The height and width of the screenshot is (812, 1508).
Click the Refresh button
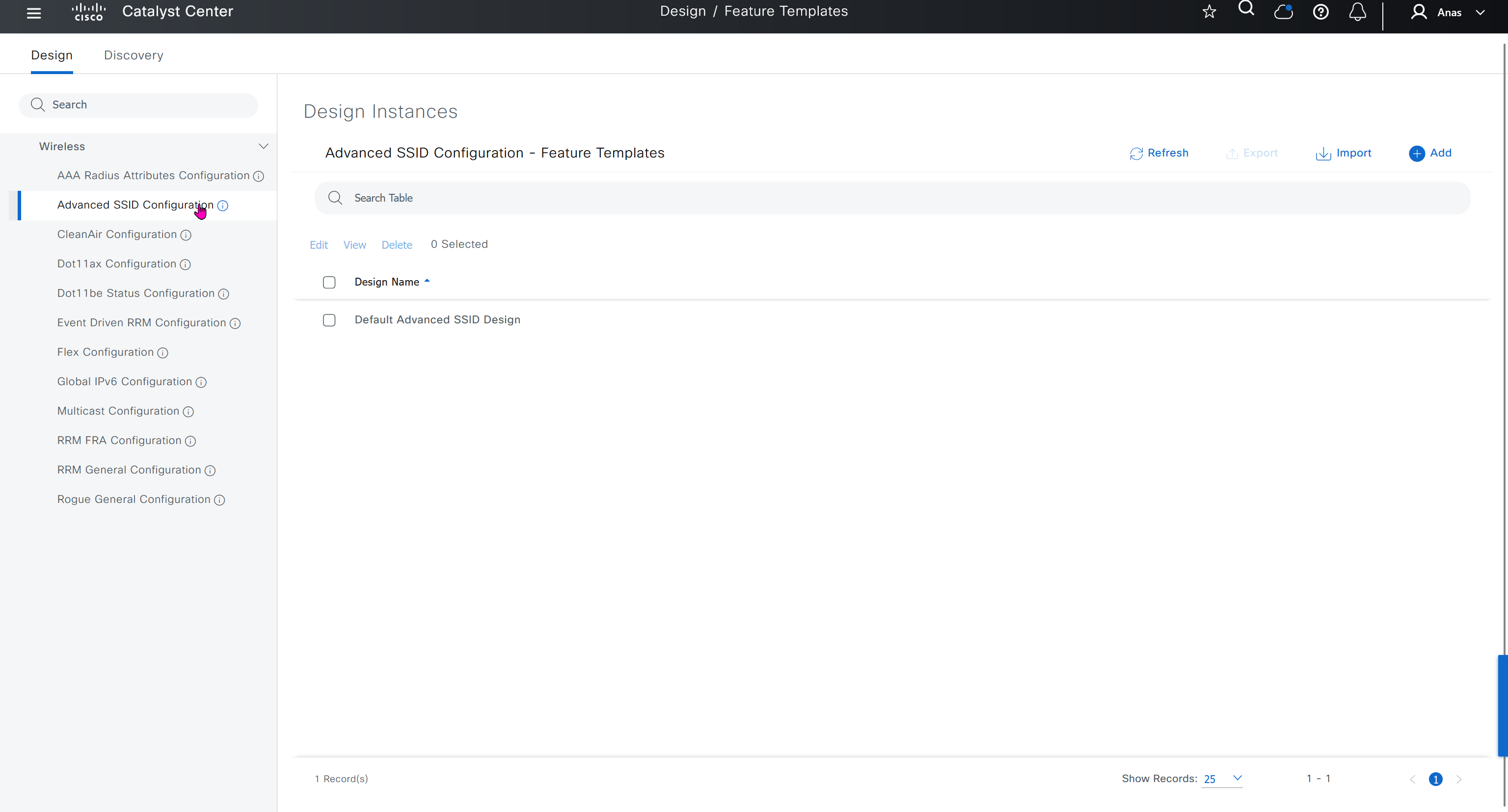coord(1159,153)
